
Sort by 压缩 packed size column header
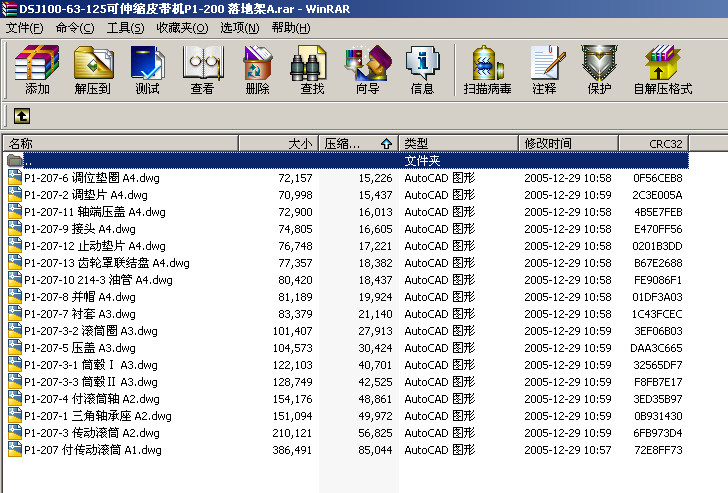(x=358, y=143)
